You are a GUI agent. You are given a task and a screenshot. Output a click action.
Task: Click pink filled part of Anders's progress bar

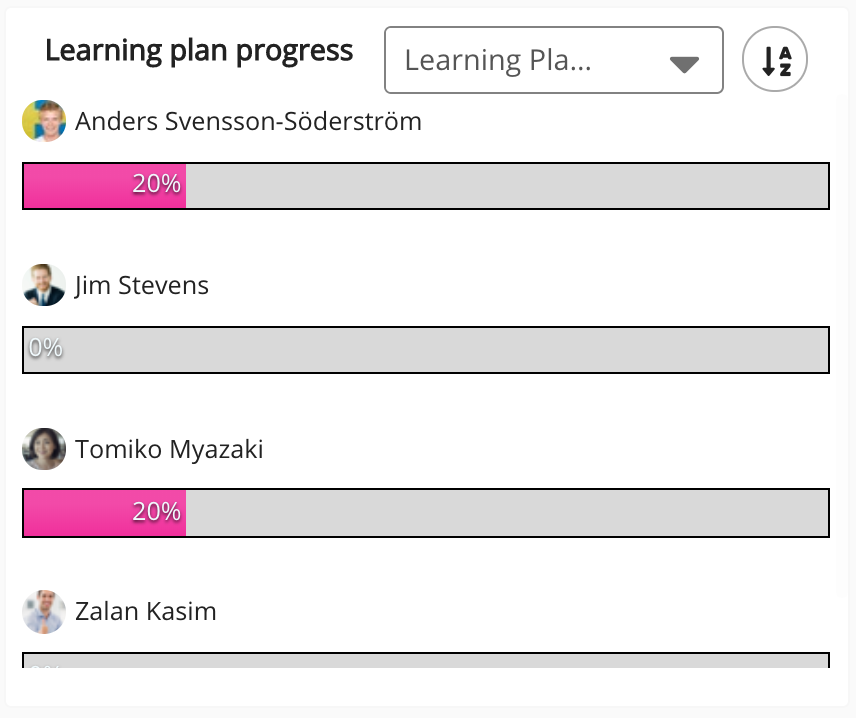tap(80, 186)
